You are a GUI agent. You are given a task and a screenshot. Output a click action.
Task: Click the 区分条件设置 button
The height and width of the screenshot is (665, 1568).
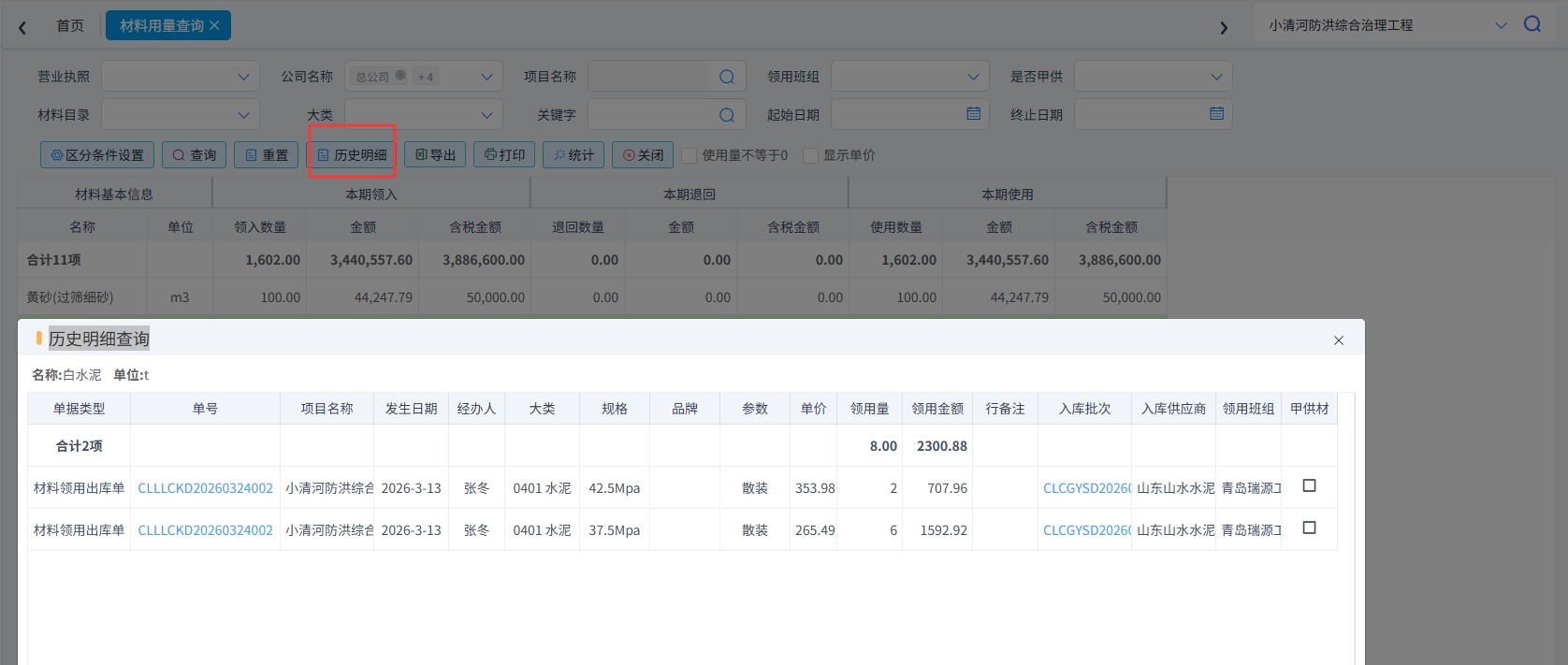(x=97, y=155)
